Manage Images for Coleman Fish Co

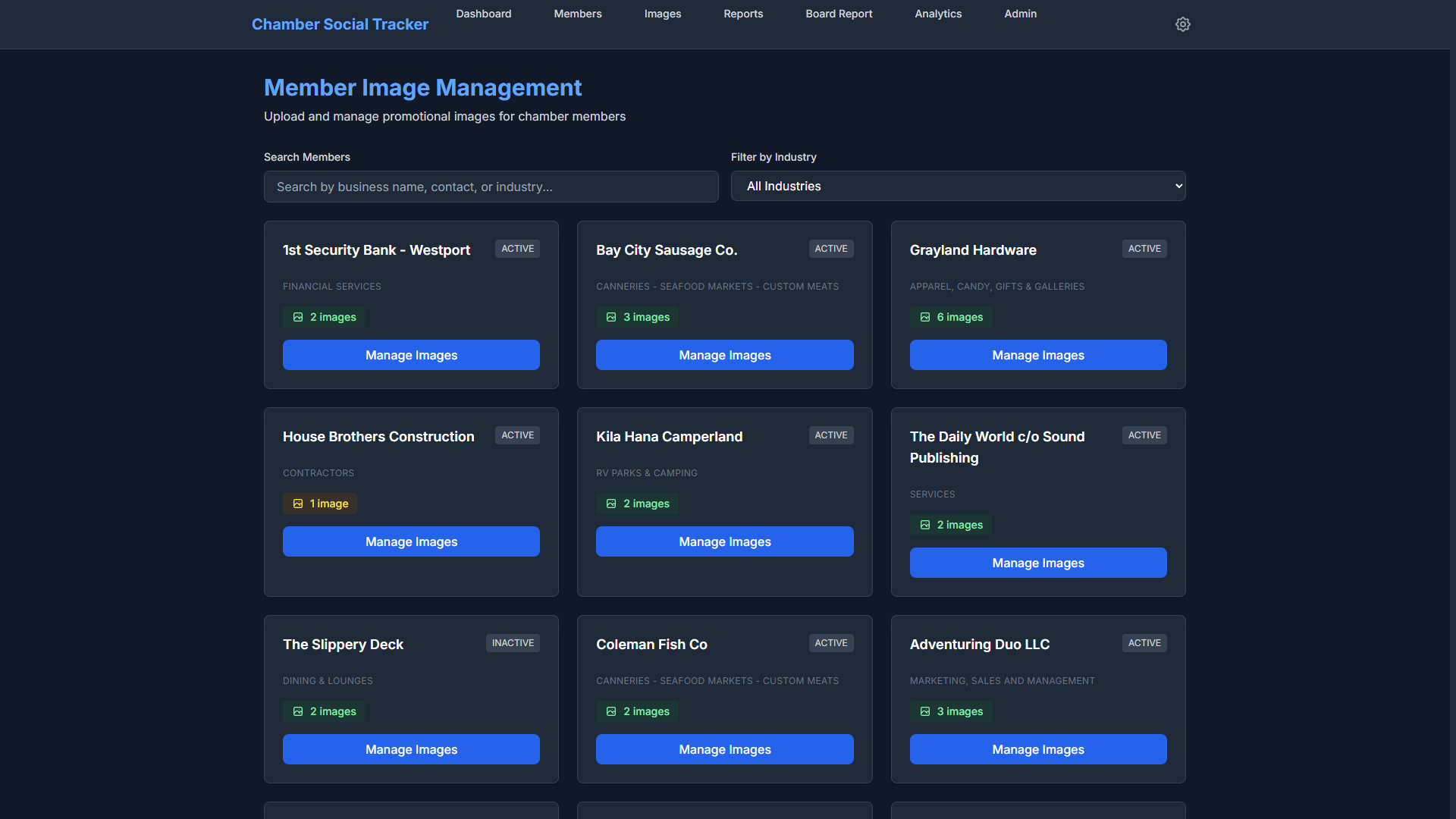724,749
